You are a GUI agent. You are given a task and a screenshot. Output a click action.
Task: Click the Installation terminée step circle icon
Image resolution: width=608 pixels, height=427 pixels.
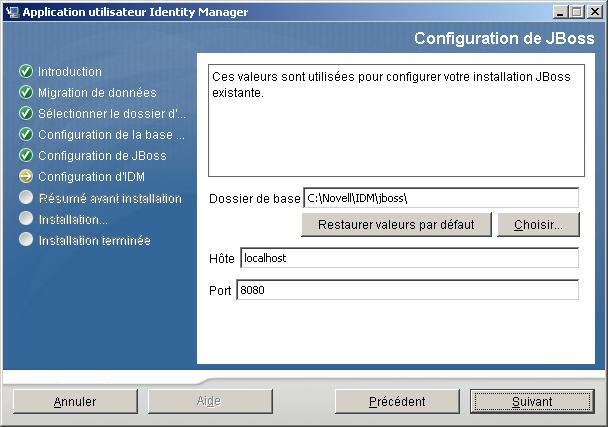[26, 240]
